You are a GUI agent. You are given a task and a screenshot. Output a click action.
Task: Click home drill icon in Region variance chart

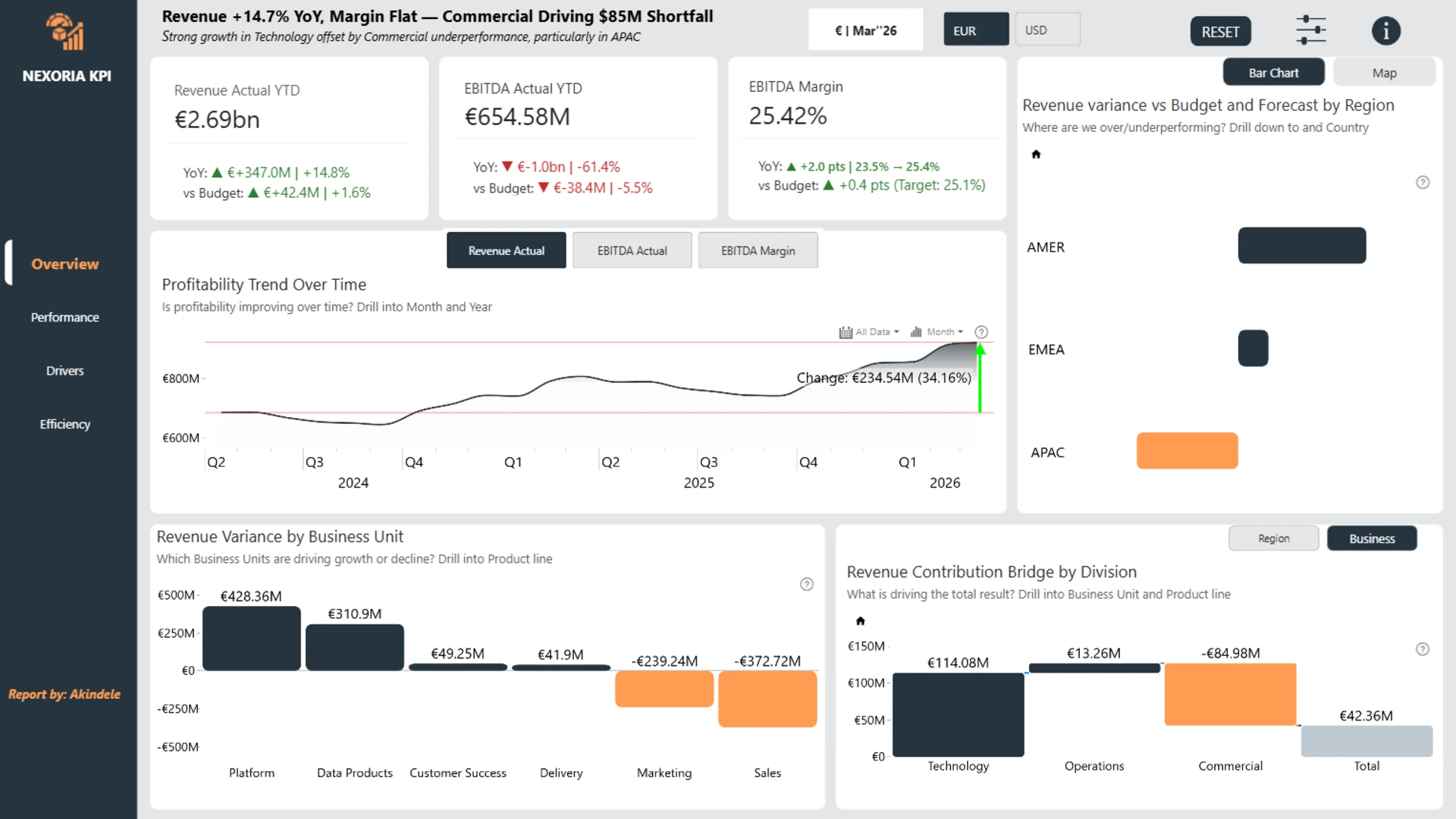pyautogui.click(x=1036, y=155)
